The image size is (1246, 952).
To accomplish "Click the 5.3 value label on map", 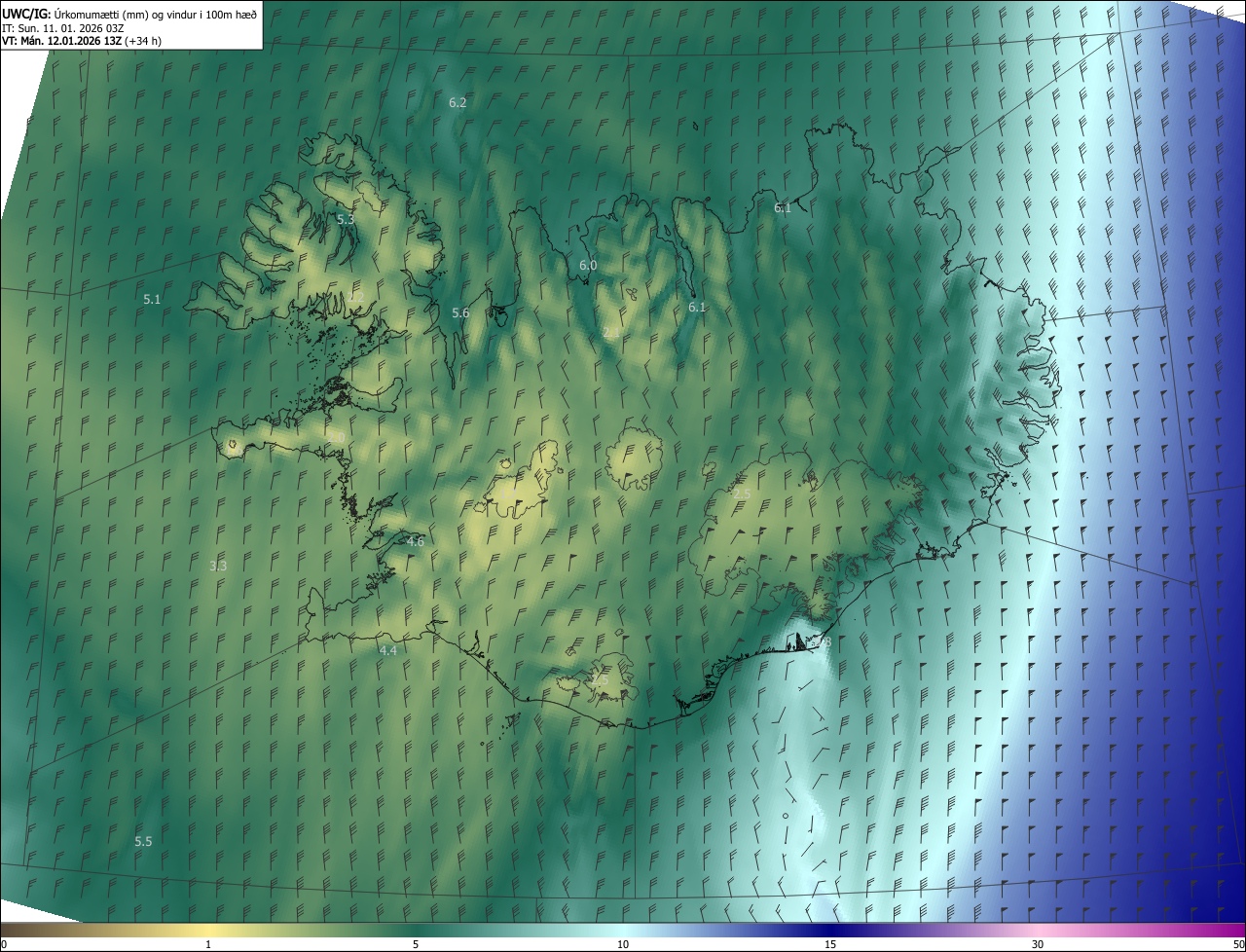I will coord(346,220).
